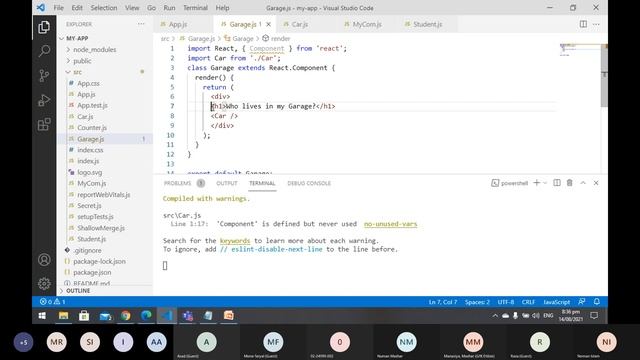Open Google Chrome from taskbar
Viewport: 640px width, 360px height.
(x=126, y=316)
